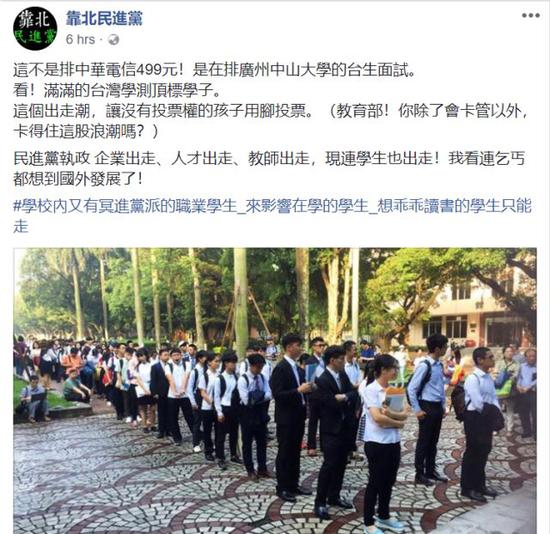550x534 pixels.
Task: Open the three-dot post options menu
Action: (530, 15)
